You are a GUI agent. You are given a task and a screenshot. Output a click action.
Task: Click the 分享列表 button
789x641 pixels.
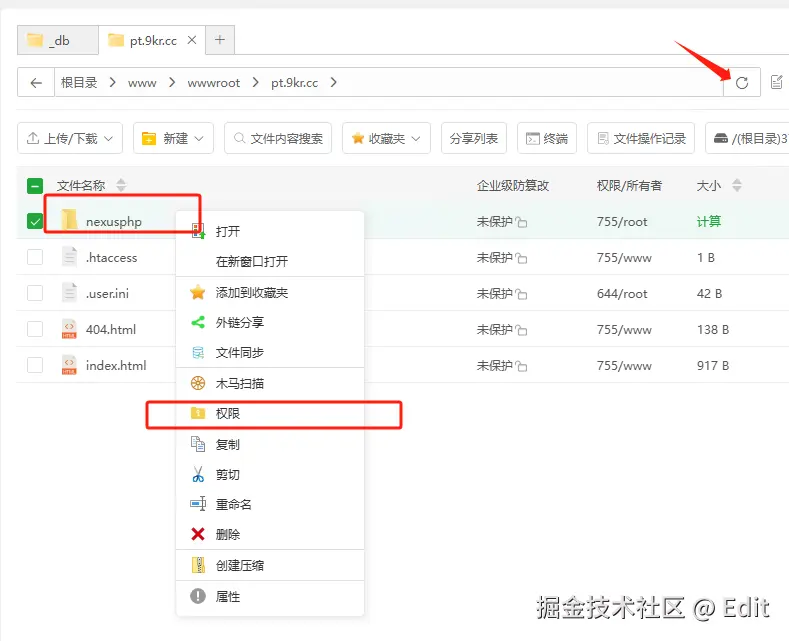474,138
